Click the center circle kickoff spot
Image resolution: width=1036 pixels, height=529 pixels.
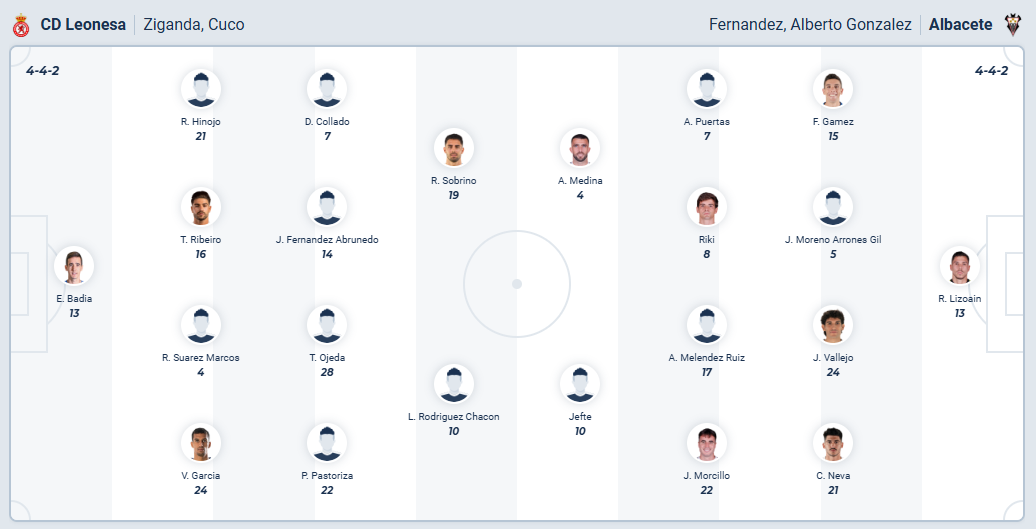point(517,284)
